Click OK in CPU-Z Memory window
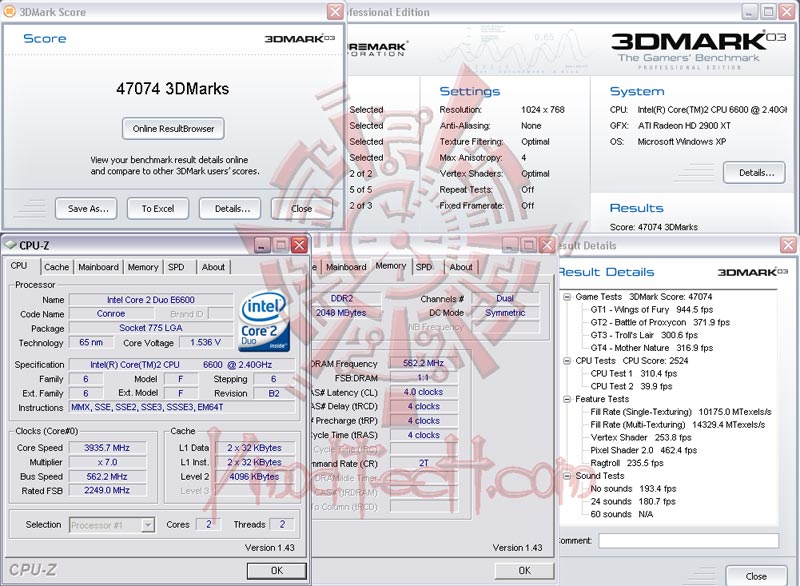Viewport: 800px width, 586px height. pos(524,571)
